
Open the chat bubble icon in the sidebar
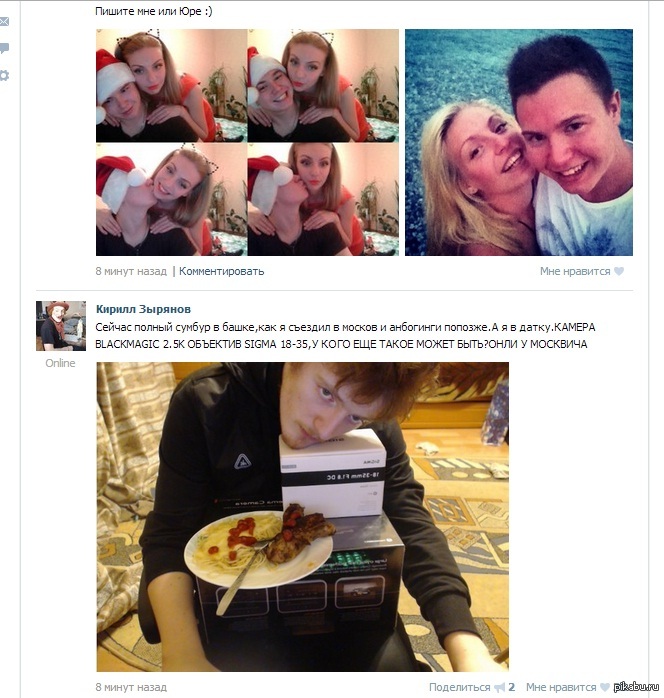[x=4, y=48]
